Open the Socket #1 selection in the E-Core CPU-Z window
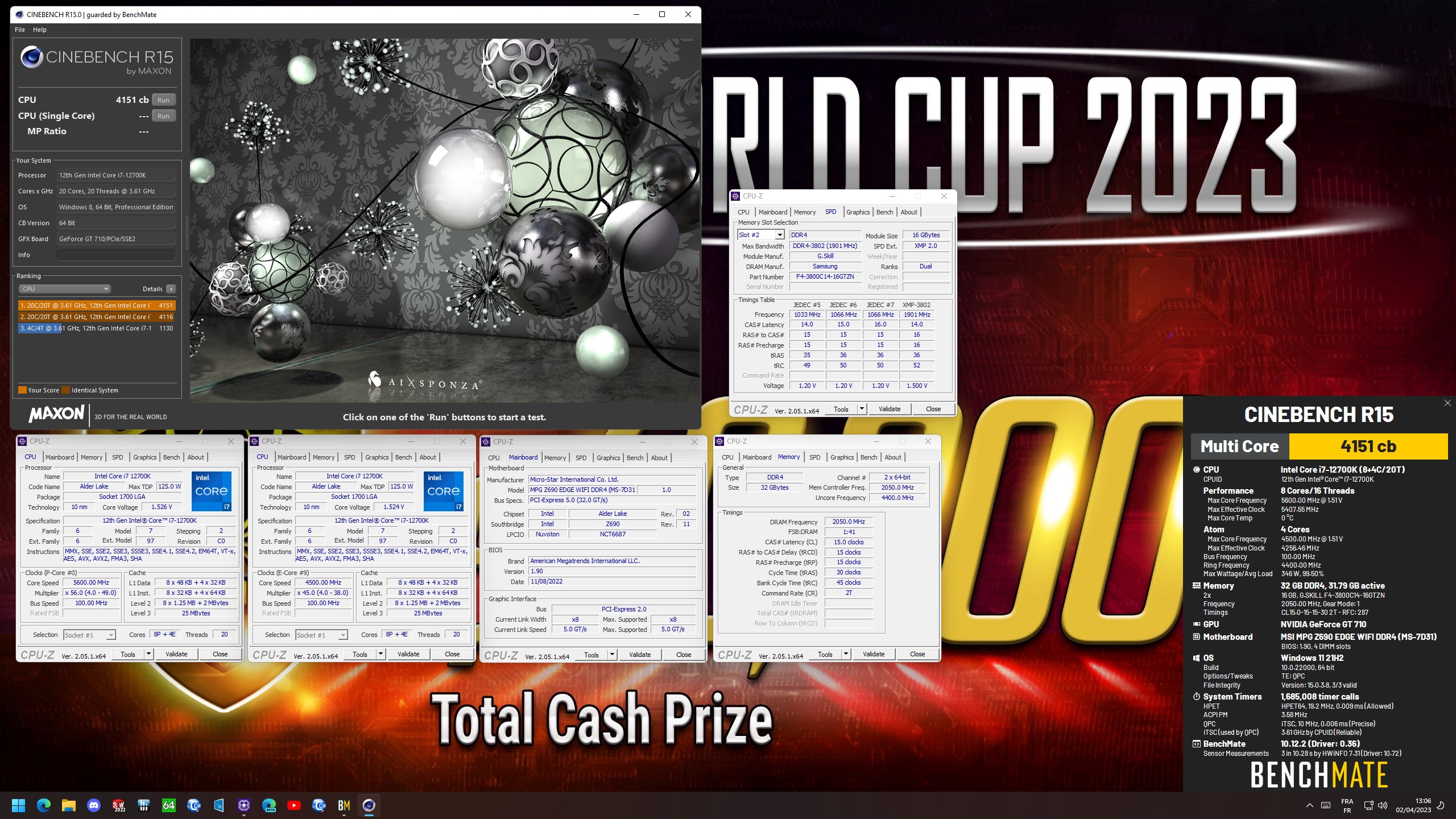This screenshot has width=1456, height=819. point(321,635)
